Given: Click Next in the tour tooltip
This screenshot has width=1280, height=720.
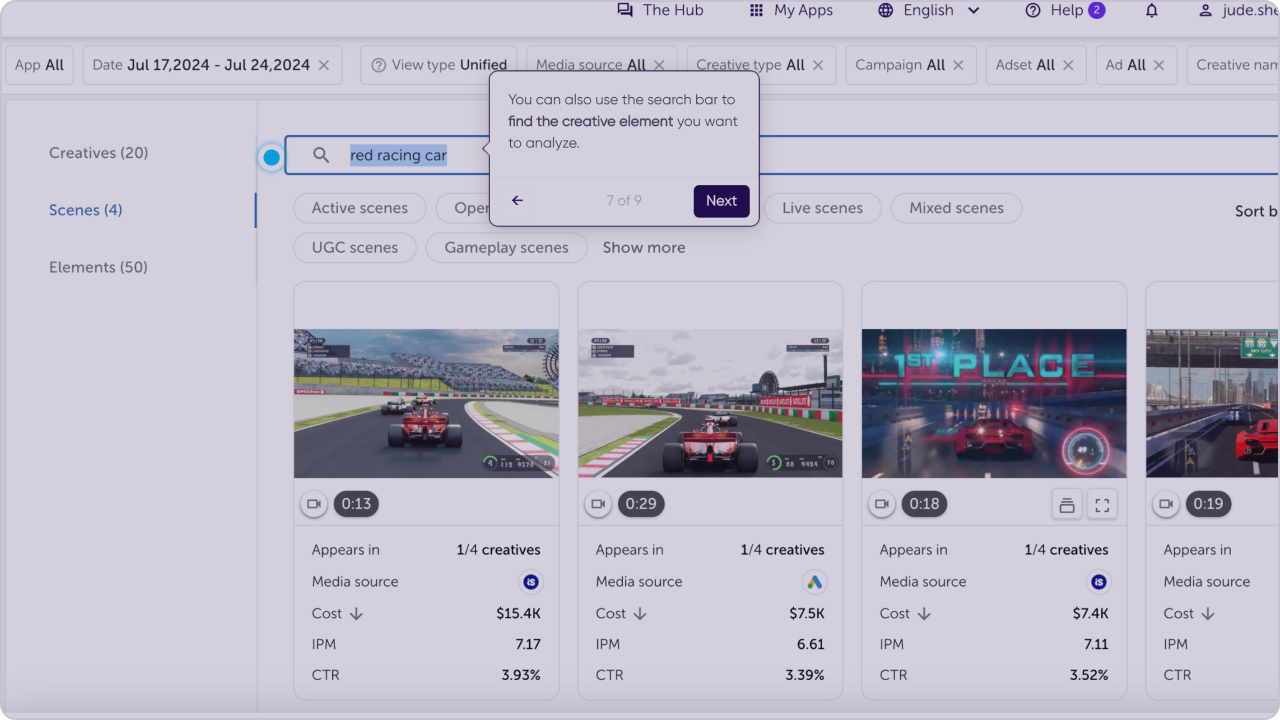Looking at the screenshot, I should pyautogui.click(x=721, y=201).
